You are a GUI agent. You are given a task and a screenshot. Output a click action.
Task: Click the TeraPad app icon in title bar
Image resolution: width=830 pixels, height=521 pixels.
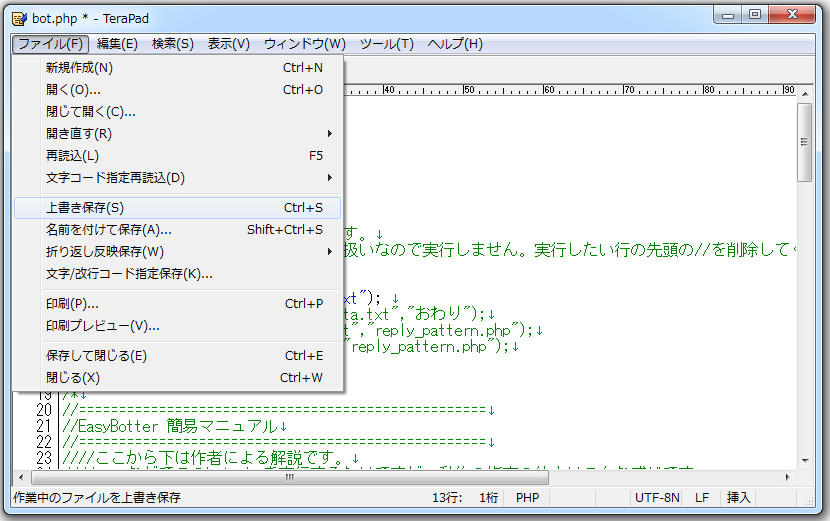19,17
